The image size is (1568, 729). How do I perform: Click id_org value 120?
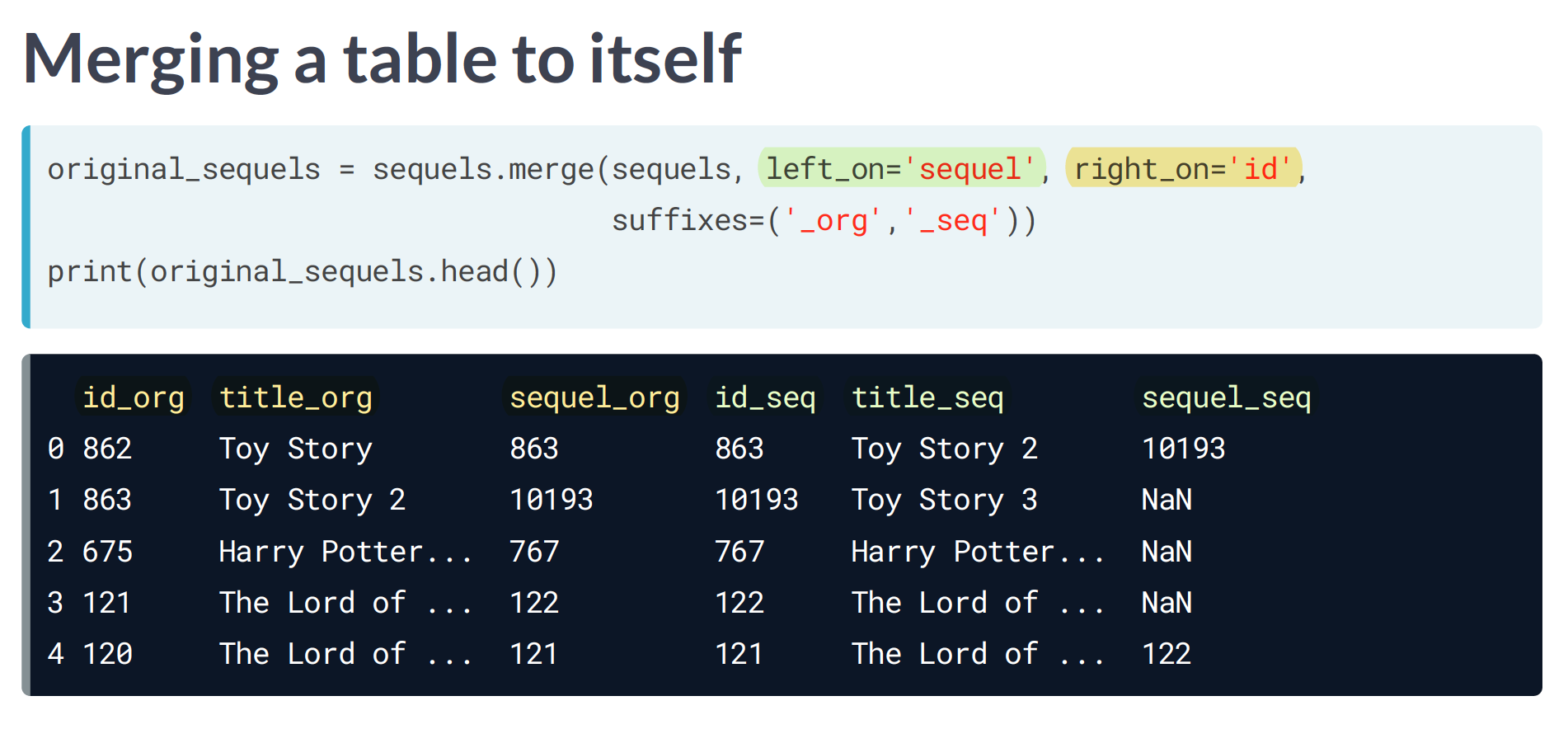click(x=107, y=654)
